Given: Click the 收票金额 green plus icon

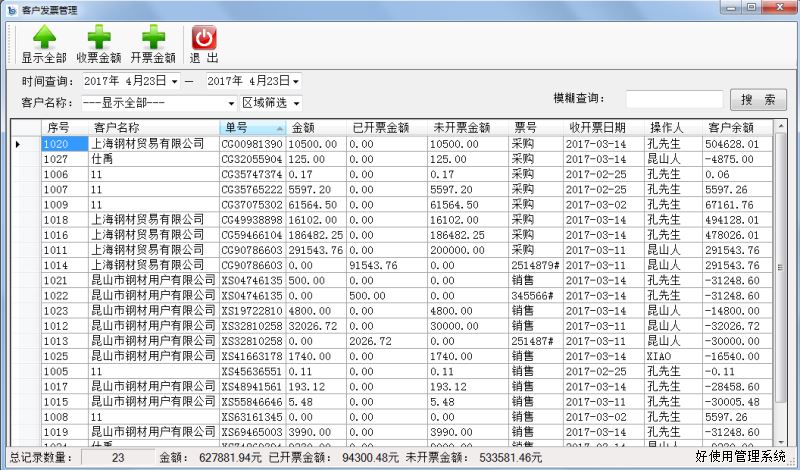Looking at the screenshot, I should click(100, 37).
